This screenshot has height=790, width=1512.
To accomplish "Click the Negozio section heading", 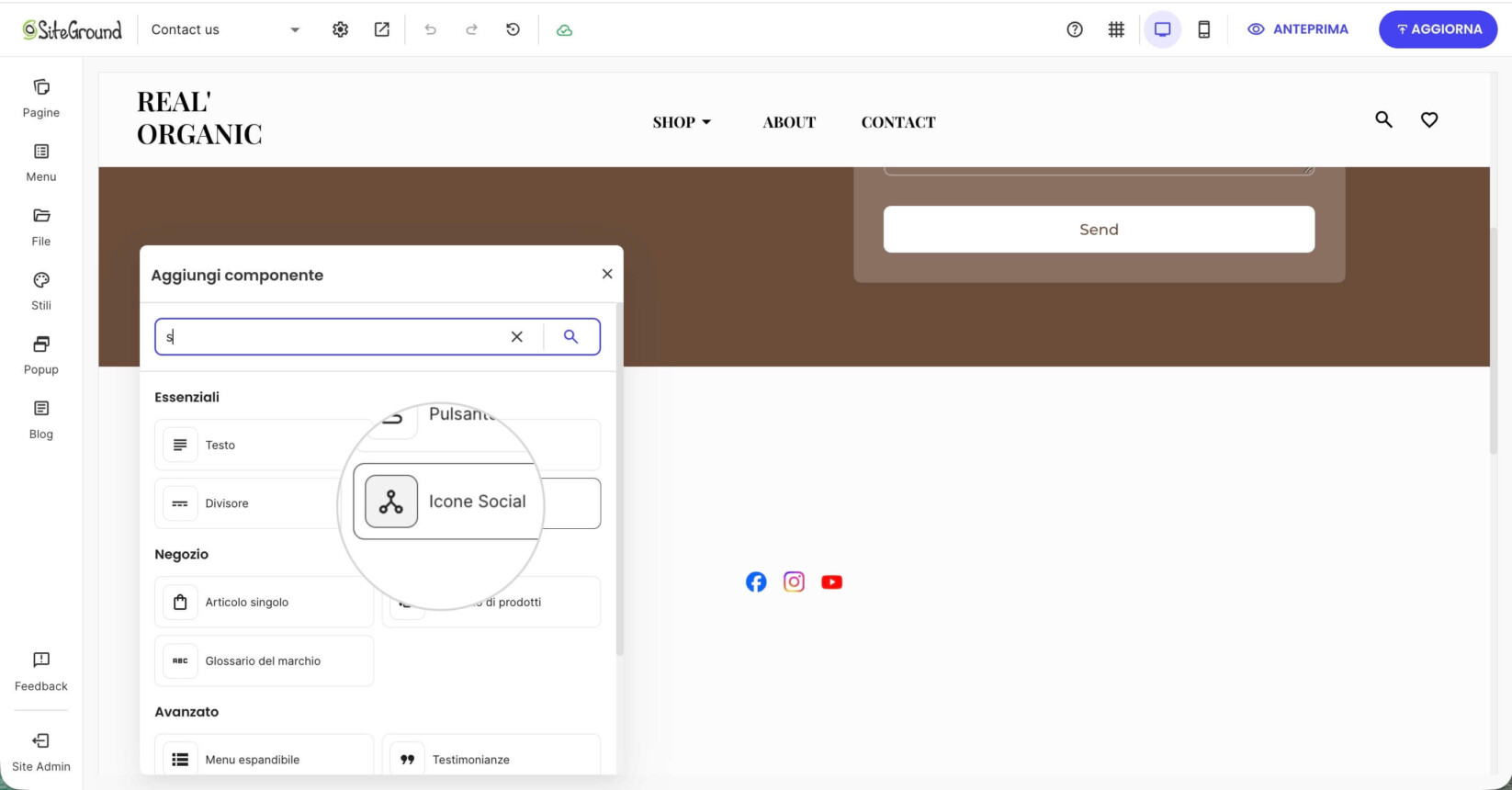I will 181,554.
